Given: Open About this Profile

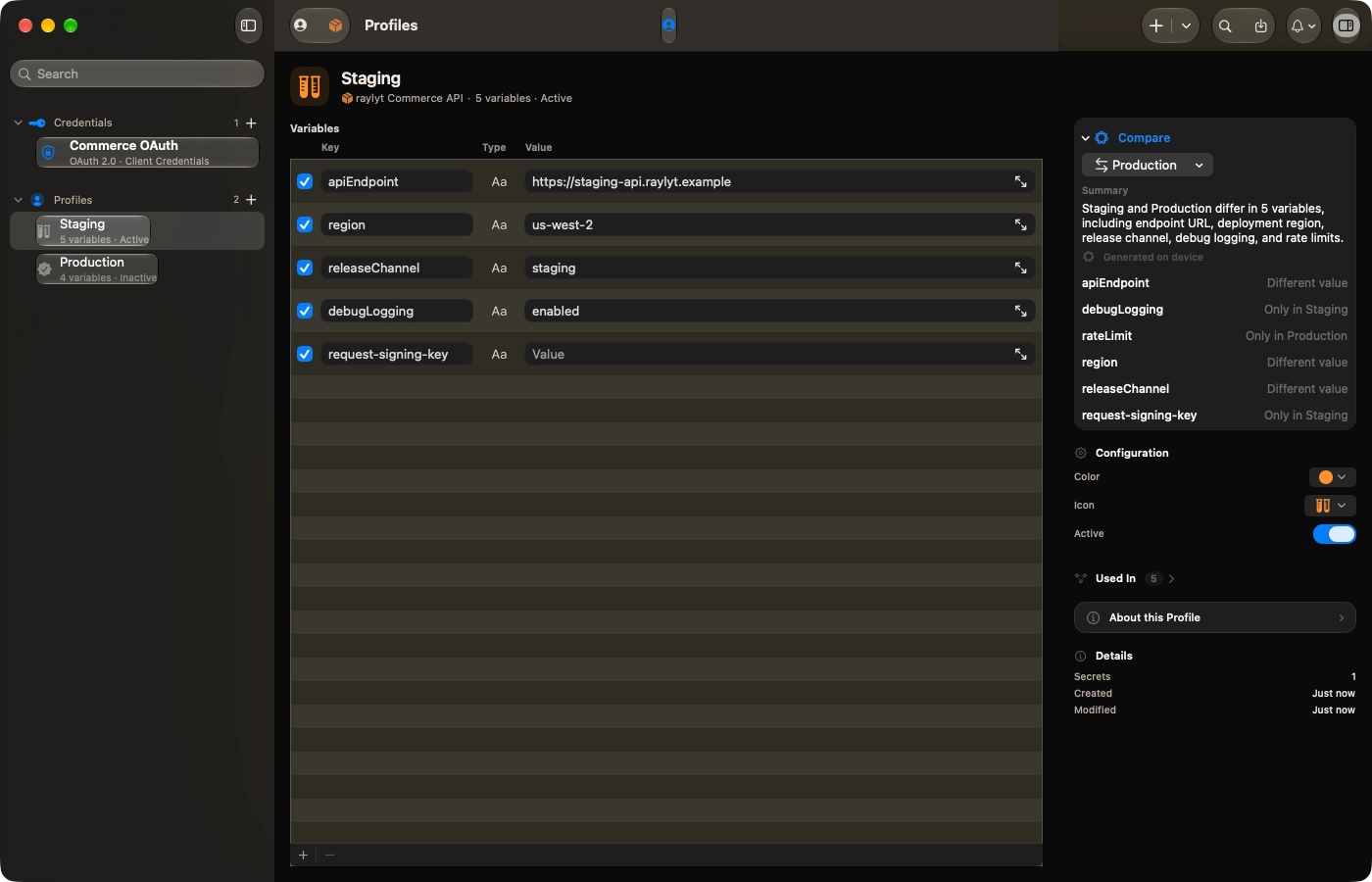Looking at the screenshot, I should click(1215, 617).
